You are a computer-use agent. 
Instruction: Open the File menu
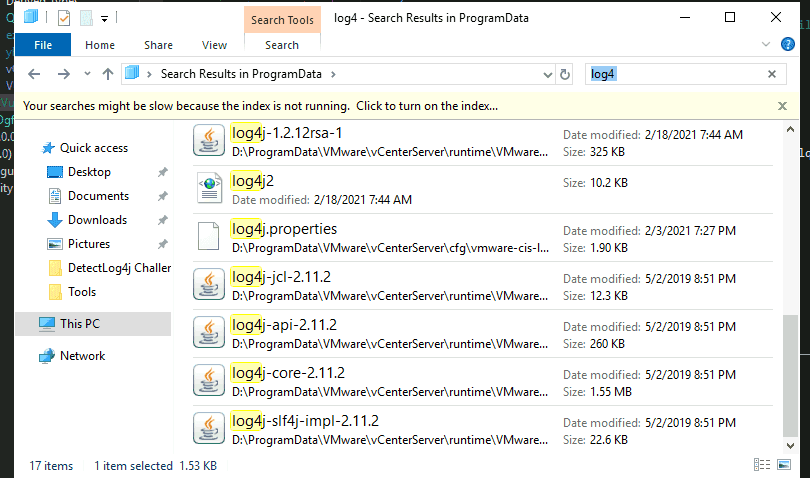(43, 45)
